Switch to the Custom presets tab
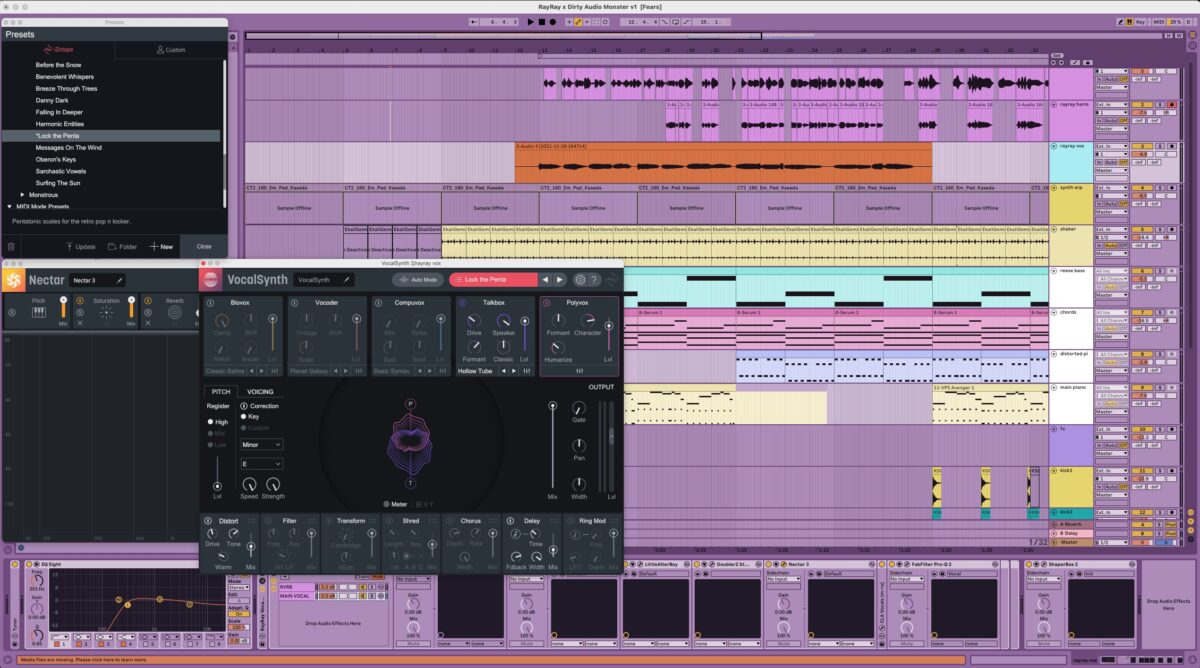The image size is (1200, 668). [x=171, y=50]
